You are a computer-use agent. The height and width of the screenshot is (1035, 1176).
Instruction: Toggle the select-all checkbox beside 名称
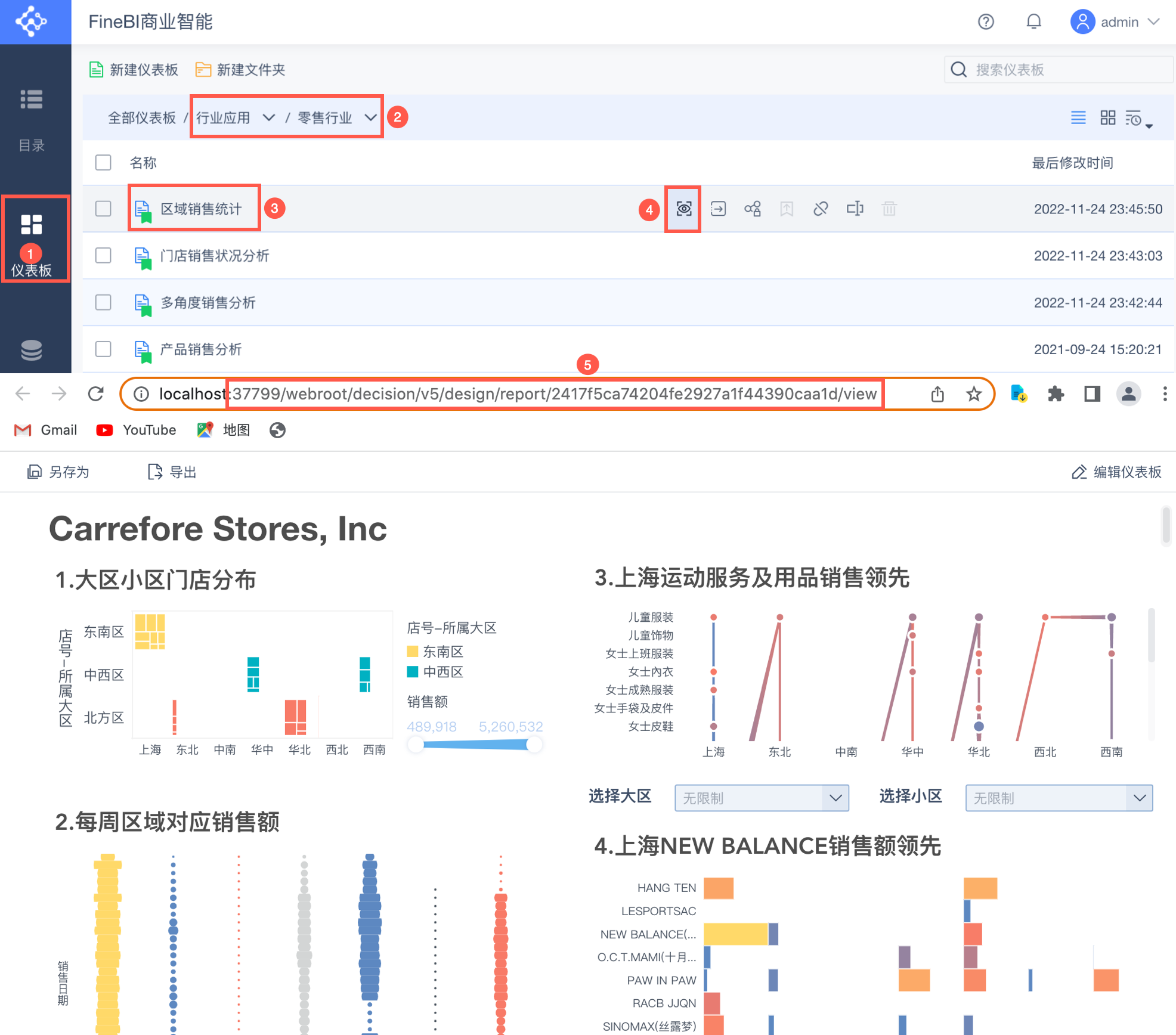[x=103, y=163]
